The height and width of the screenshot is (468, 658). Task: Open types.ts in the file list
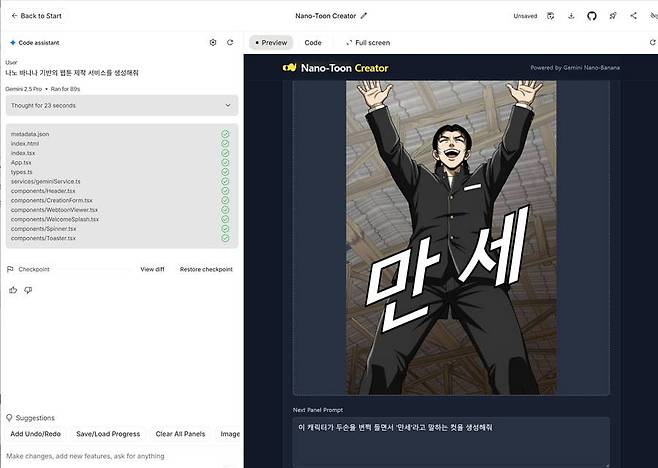[x=21, y=172]
